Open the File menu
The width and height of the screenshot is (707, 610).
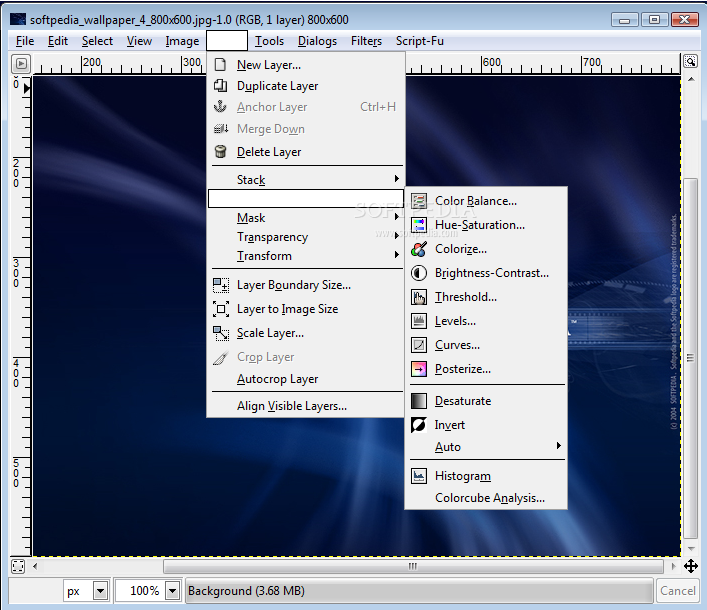click(x=25, y=41)
